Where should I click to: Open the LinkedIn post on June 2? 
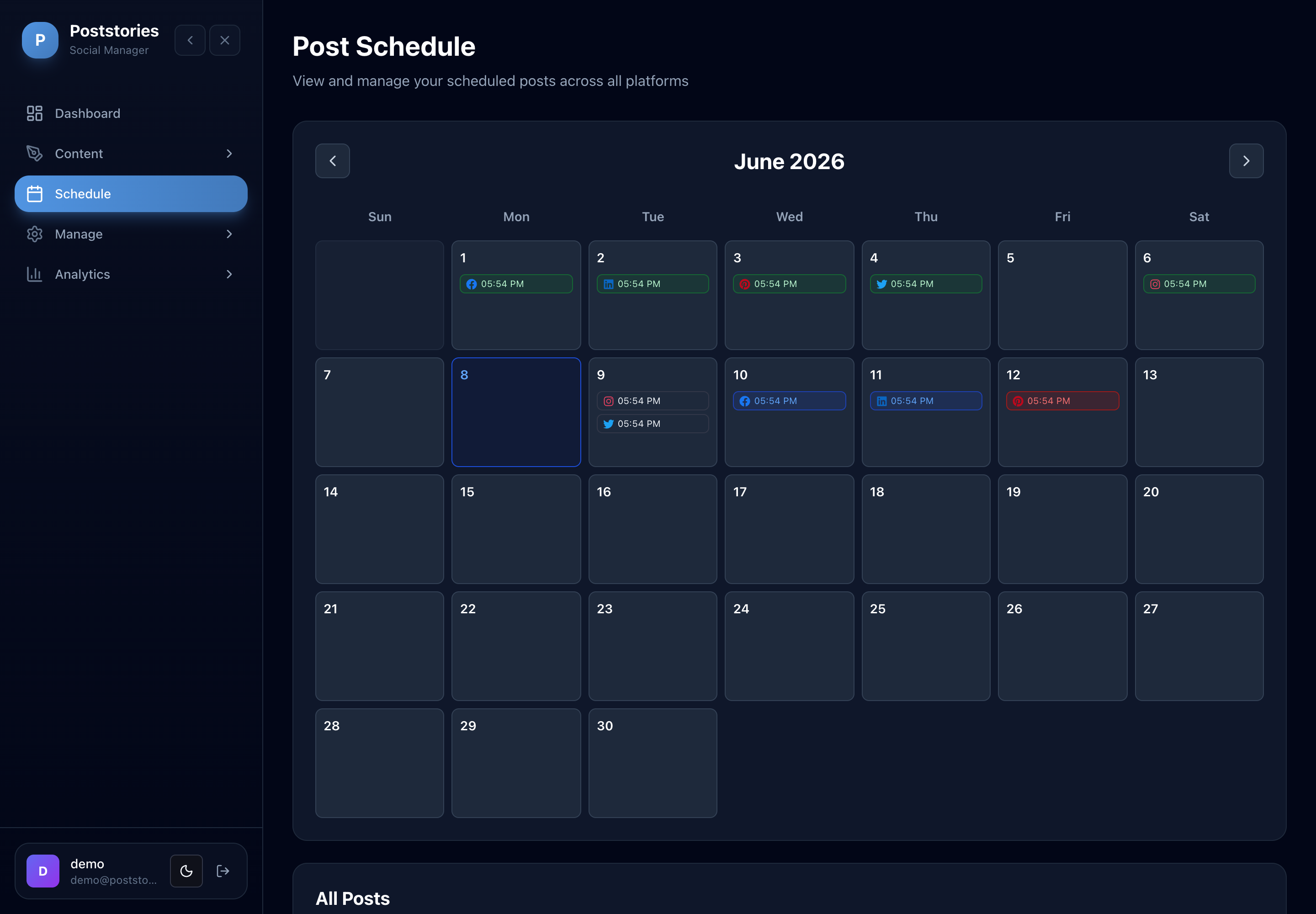pos(652,284)
